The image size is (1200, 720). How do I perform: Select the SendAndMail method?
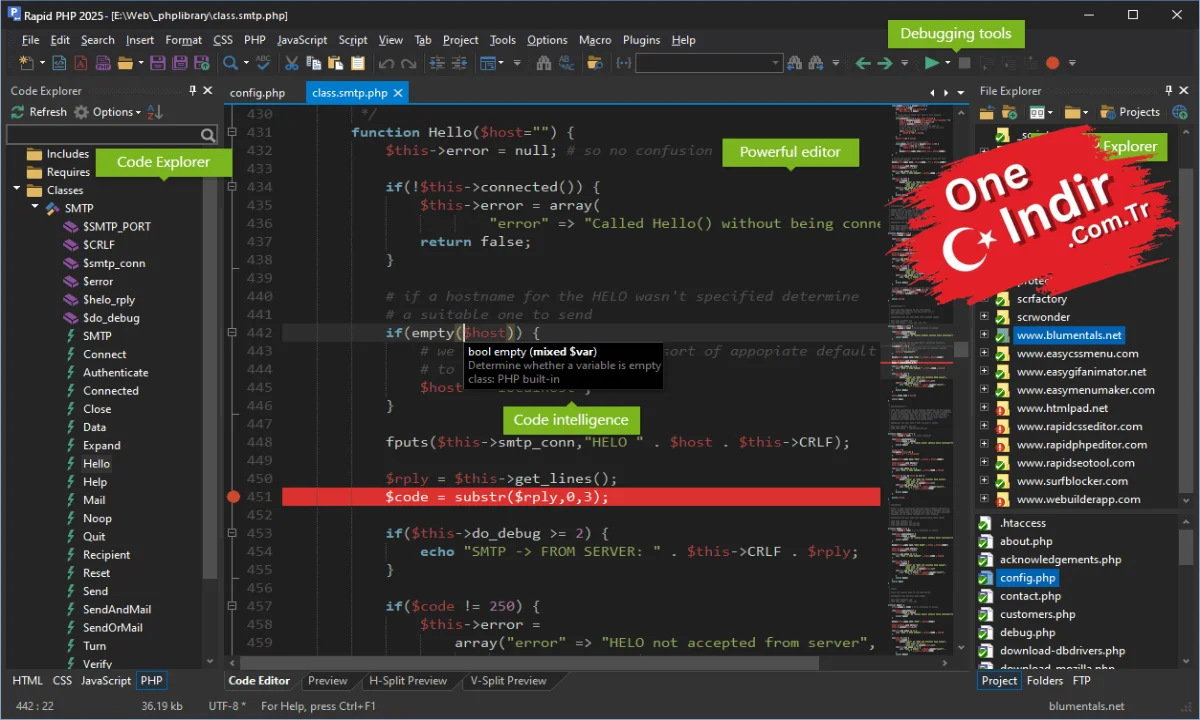(x=117, y=609)
